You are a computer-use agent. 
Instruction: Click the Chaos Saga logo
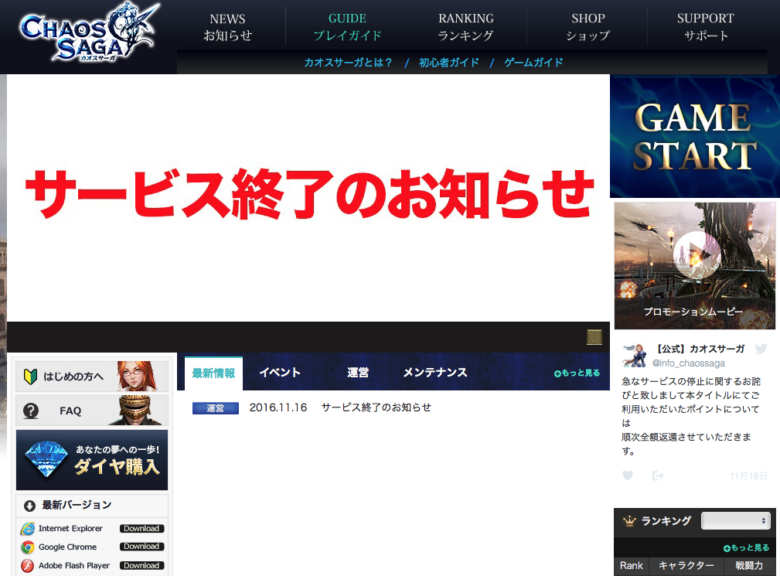(x=90, y=33)
